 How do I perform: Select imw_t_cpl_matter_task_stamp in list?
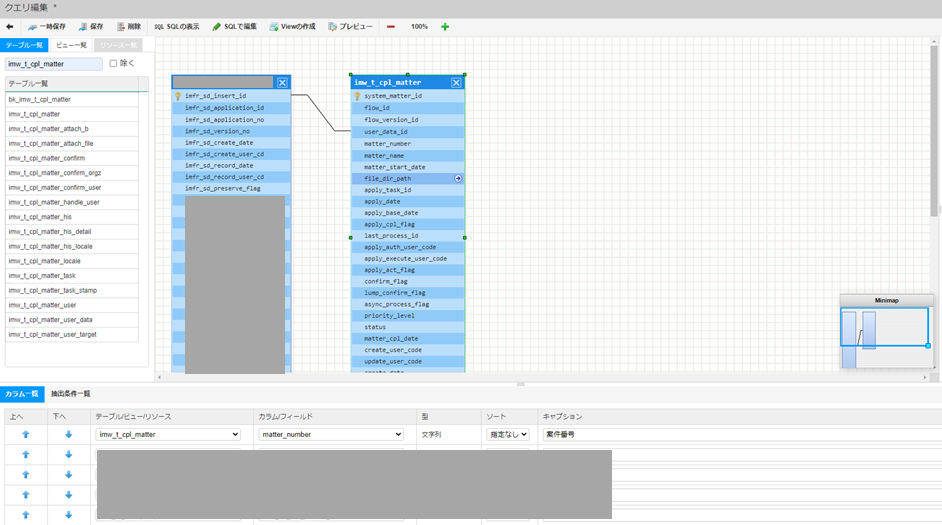click(x=72, y=291)
